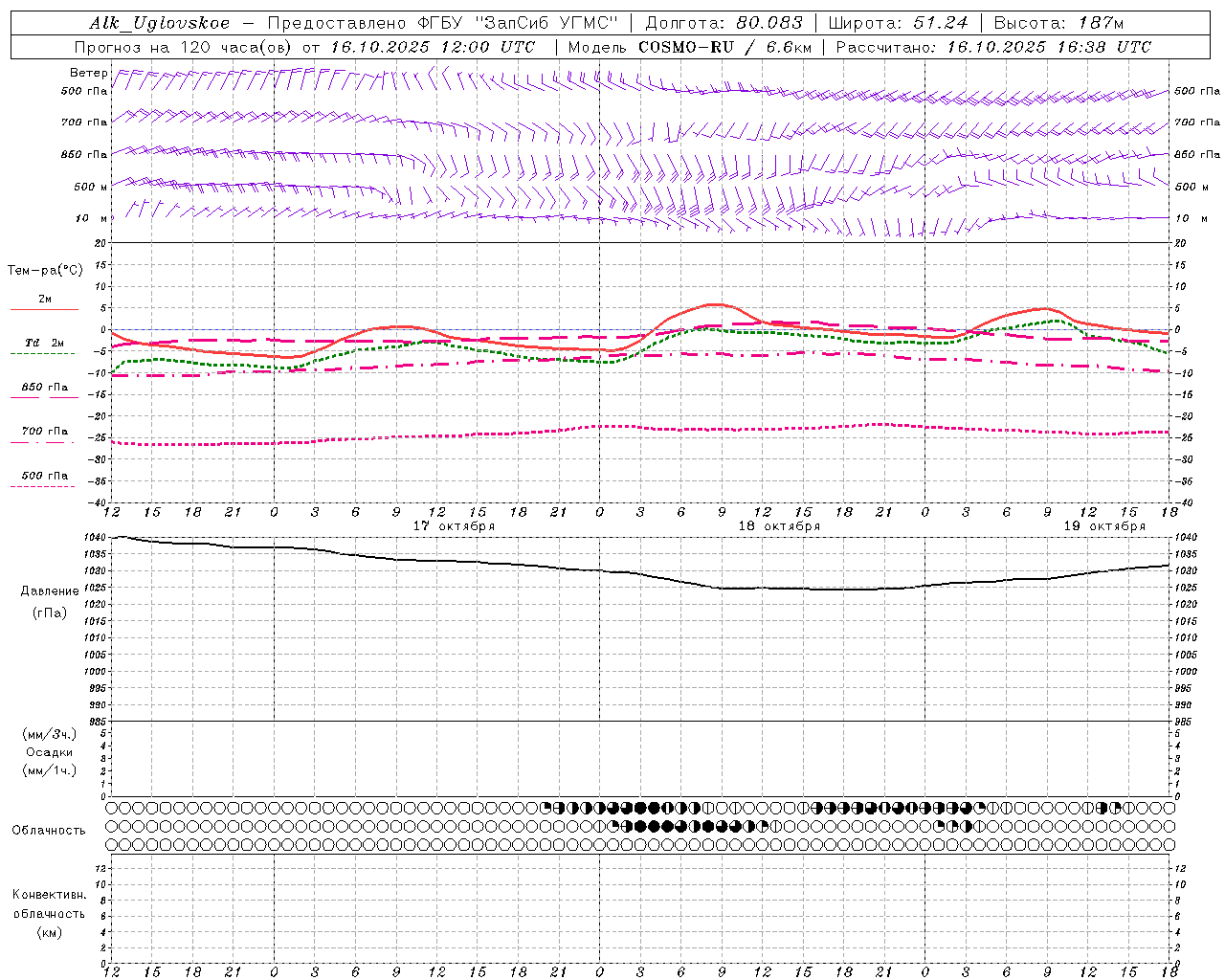Select the Td 2м legend label
The height and width of the screenshot is (980, 1225).
[x=45, y=343]
